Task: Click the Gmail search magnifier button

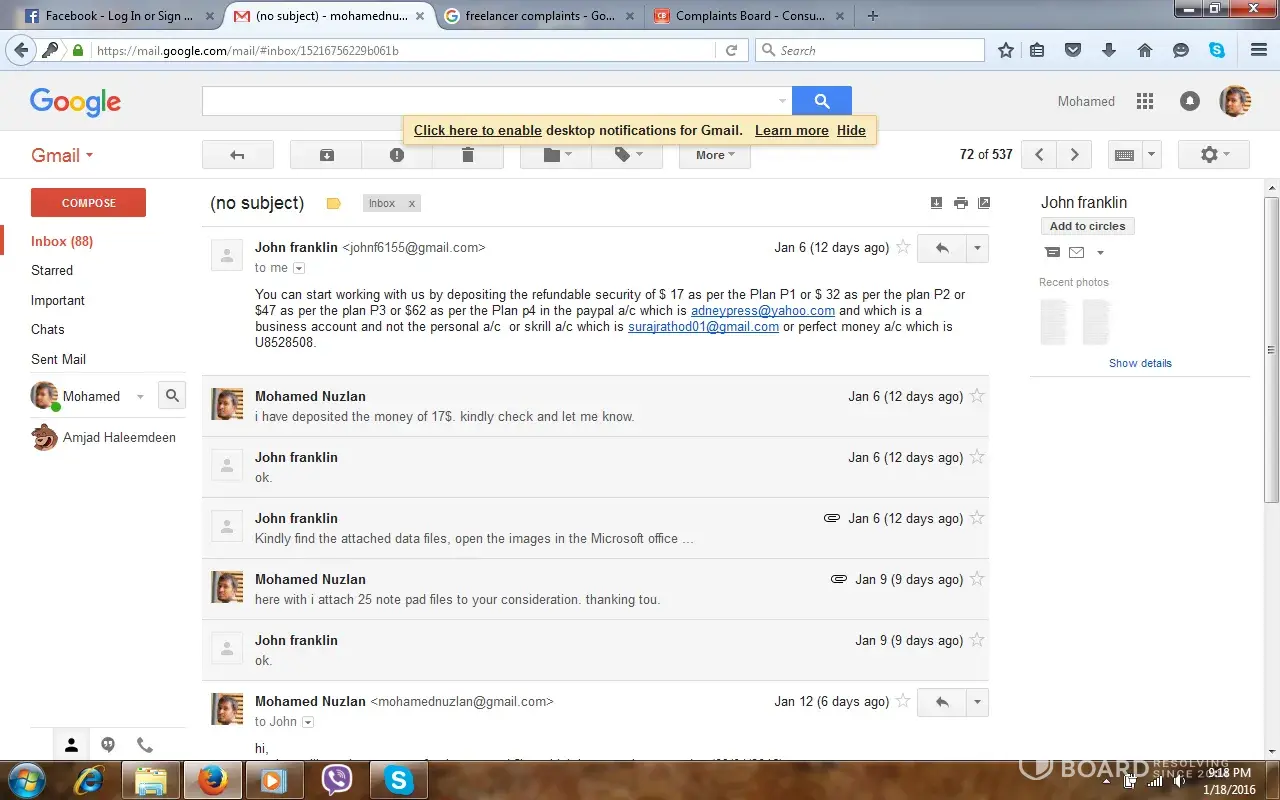Action: (821, 101)
